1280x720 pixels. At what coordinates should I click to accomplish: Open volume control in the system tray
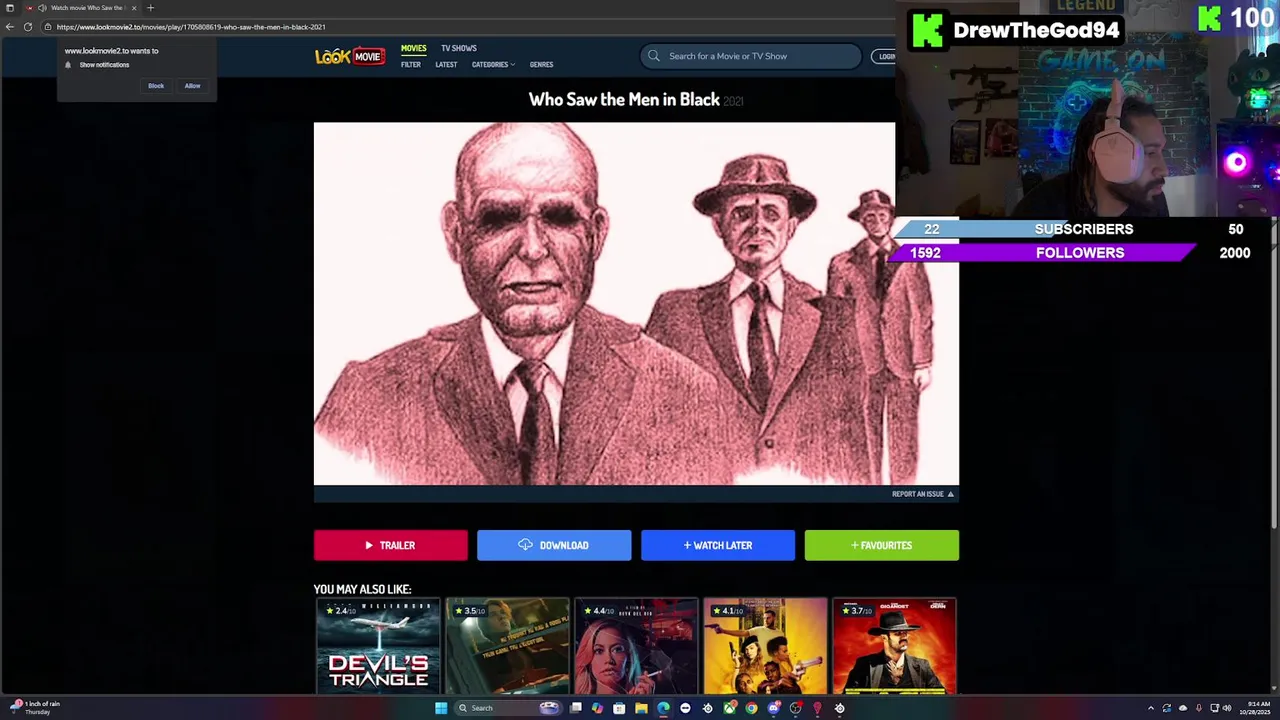pos(1227,708)
